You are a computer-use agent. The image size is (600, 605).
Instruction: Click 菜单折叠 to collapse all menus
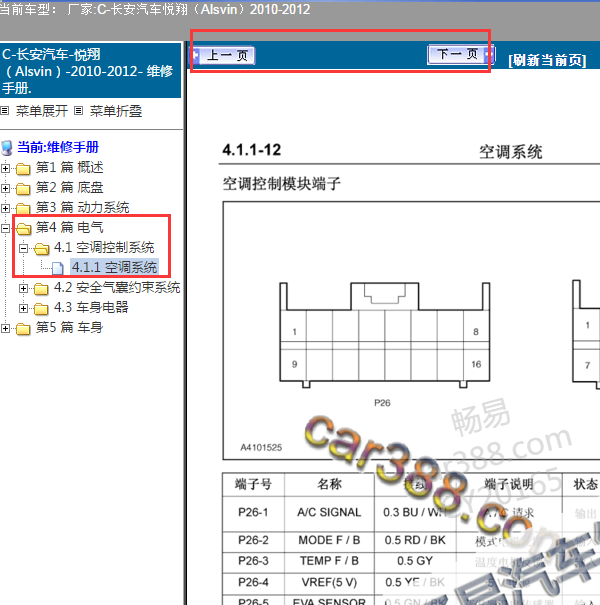point(116,111)
